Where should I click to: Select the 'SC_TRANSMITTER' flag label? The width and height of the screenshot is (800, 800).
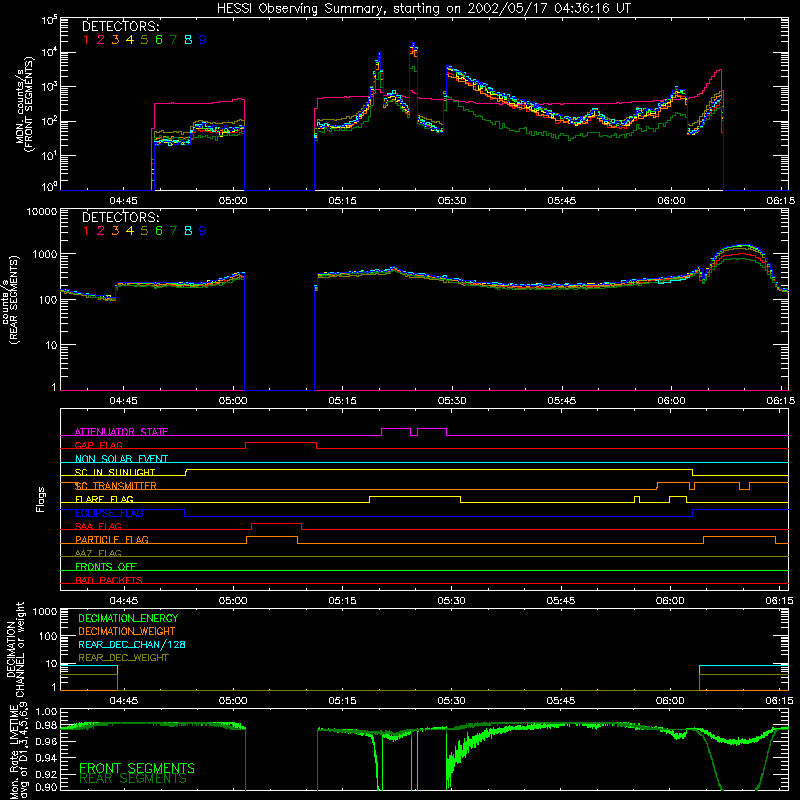116,486
